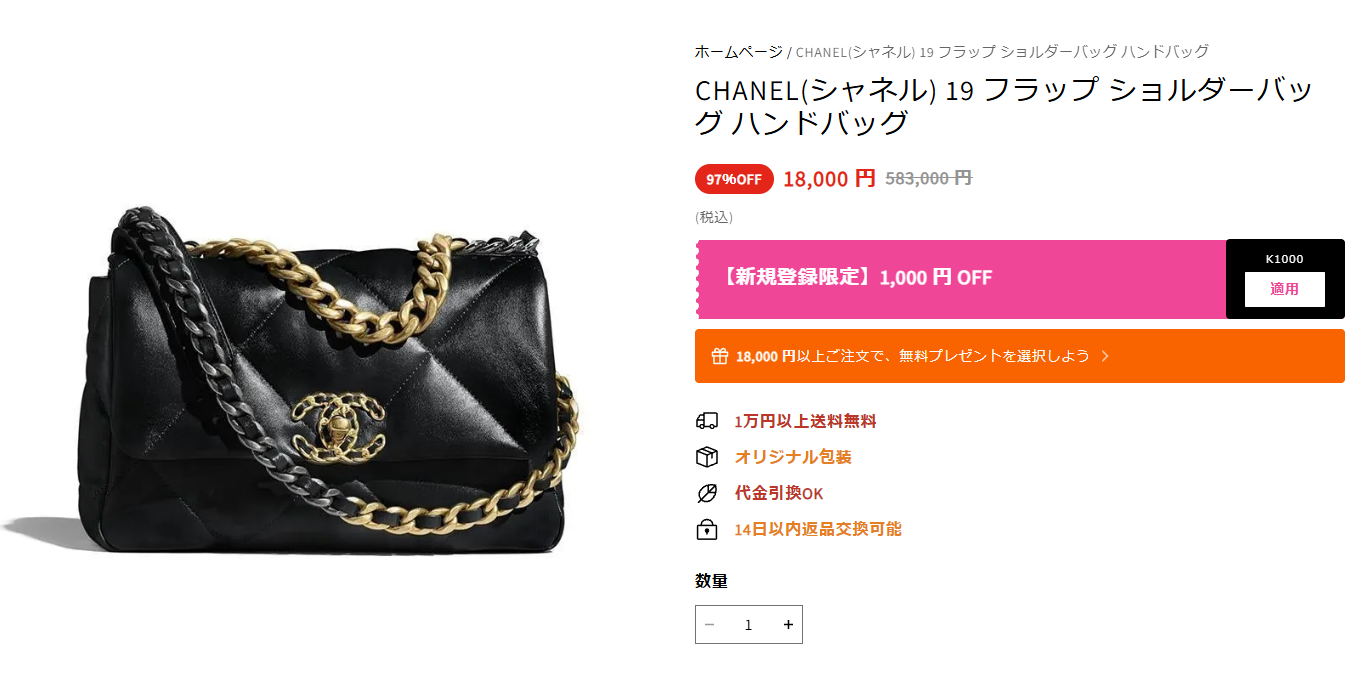Click the 14日以内返品交換可能 text
Viewport: 1372px width, 683px height.
818,529
